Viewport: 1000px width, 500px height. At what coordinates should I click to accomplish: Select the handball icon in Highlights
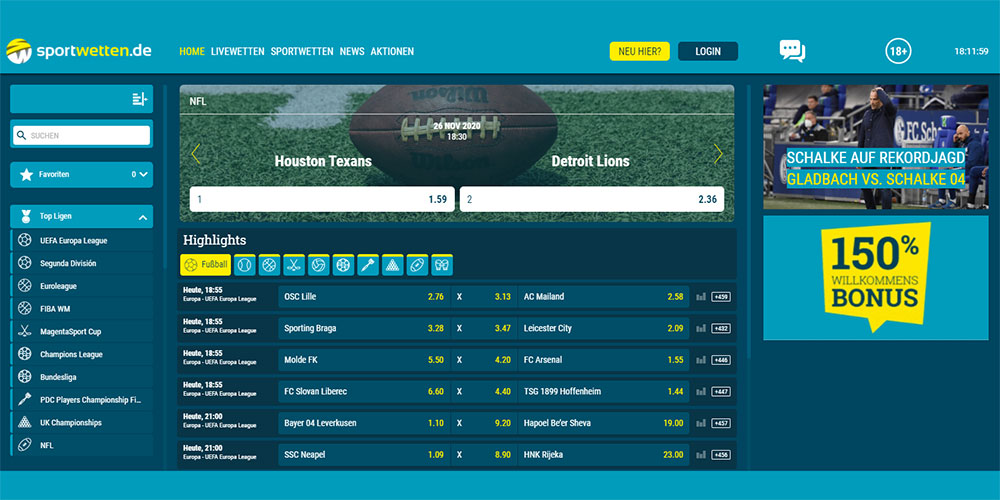(x=343, y=265)
